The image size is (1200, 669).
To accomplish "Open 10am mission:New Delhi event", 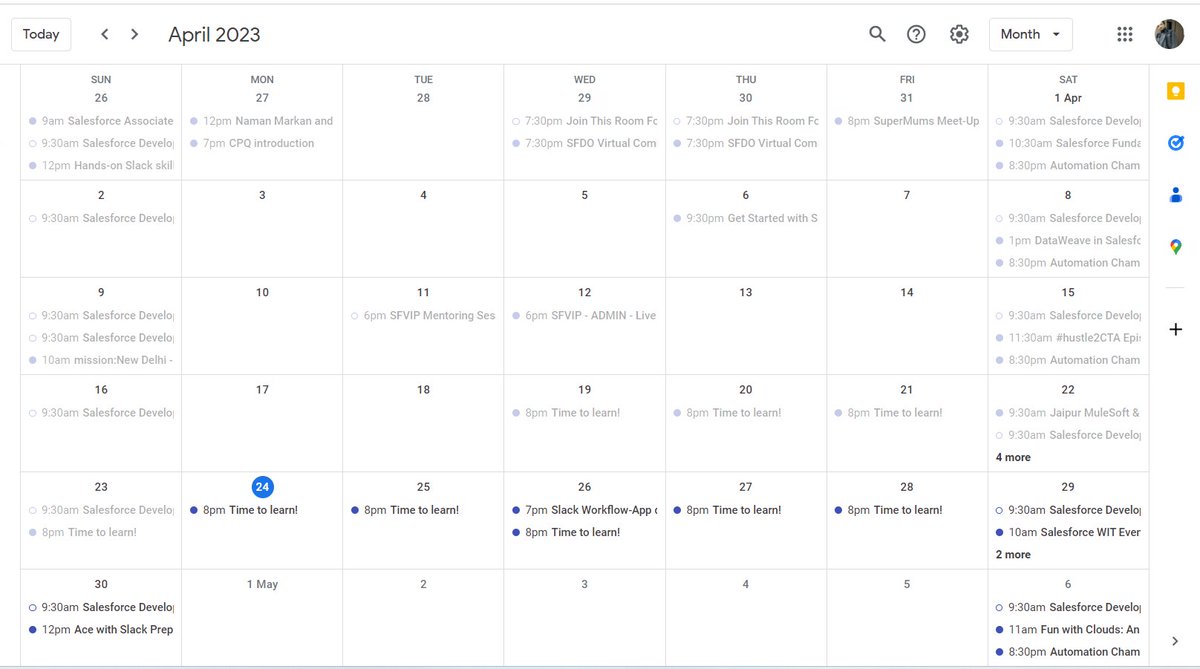I will [101, 360].
